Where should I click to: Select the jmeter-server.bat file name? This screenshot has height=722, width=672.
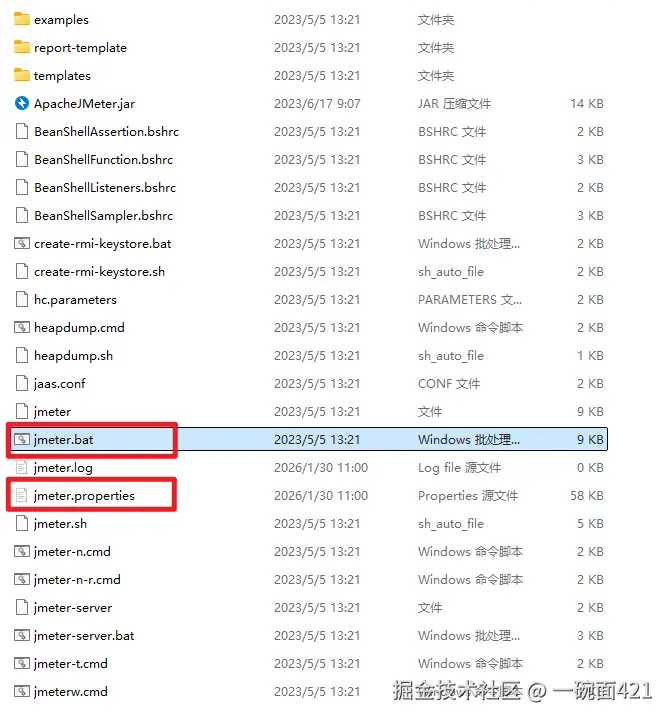pos(84,636)
